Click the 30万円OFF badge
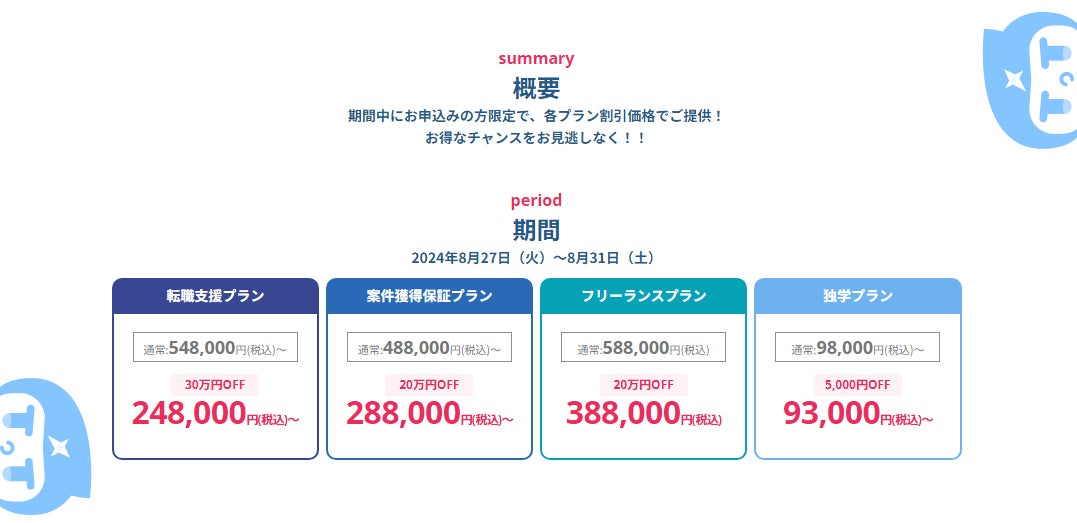Image resolution: width=1077 pixels, height=523 pixels. click(x=215, y=384)
